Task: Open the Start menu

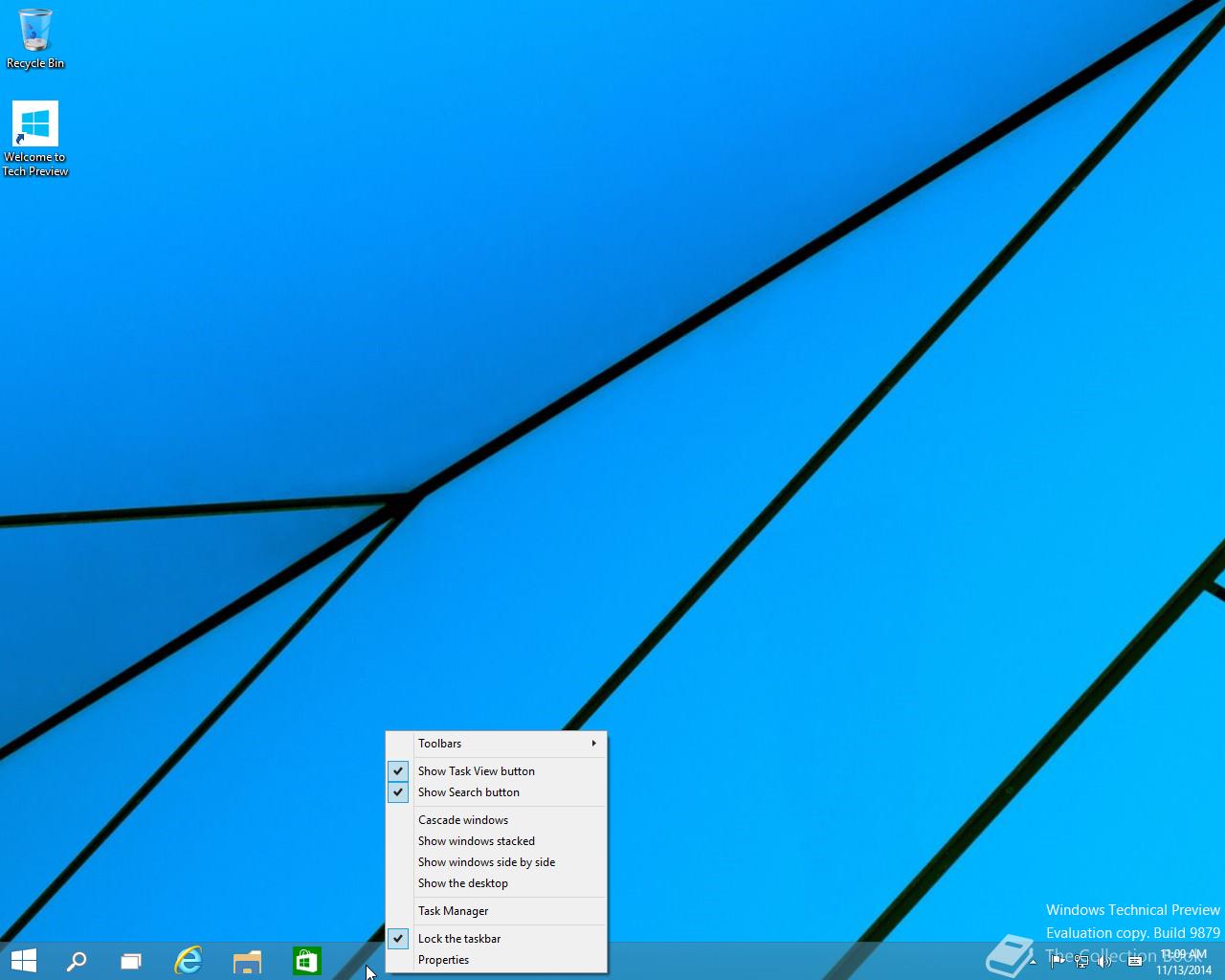Action: pyautogui.click(x=23, y=961)
